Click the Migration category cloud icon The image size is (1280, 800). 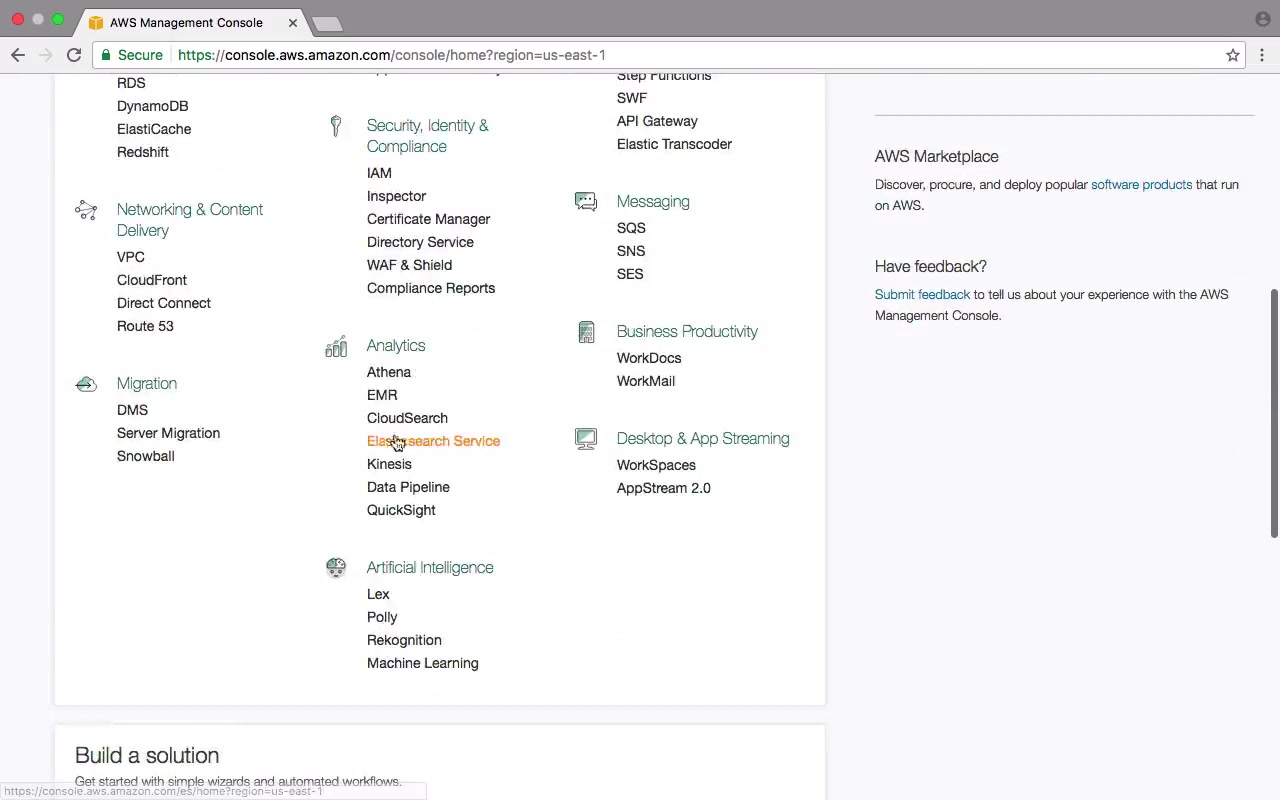point(86,384)
